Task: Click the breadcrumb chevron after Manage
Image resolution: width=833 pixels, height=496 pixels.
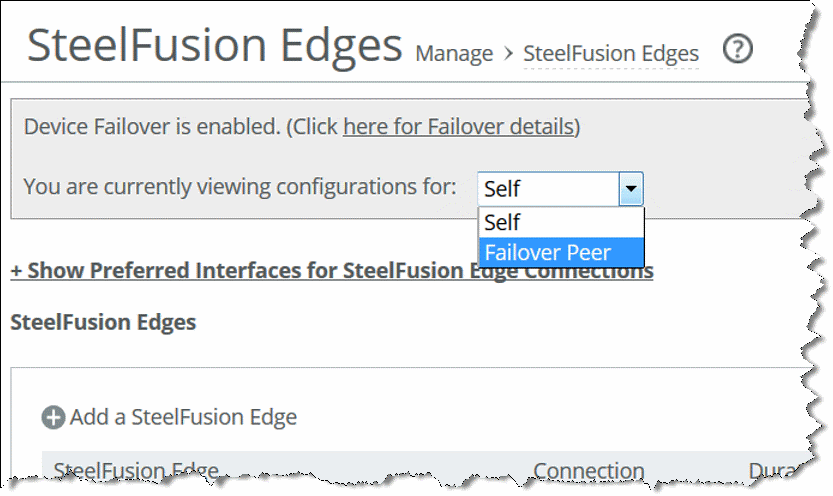Action: tap(508, 54)
